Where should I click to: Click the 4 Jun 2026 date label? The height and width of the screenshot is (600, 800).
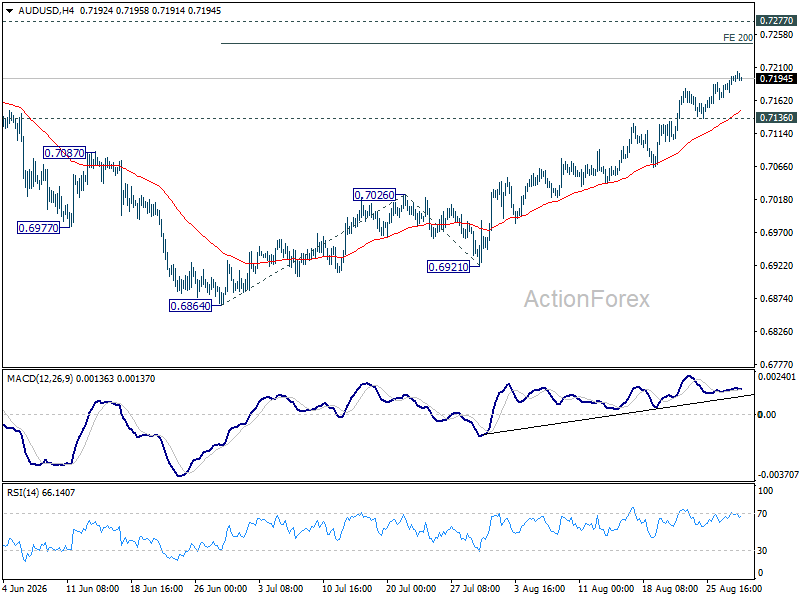tap(25, 589)
